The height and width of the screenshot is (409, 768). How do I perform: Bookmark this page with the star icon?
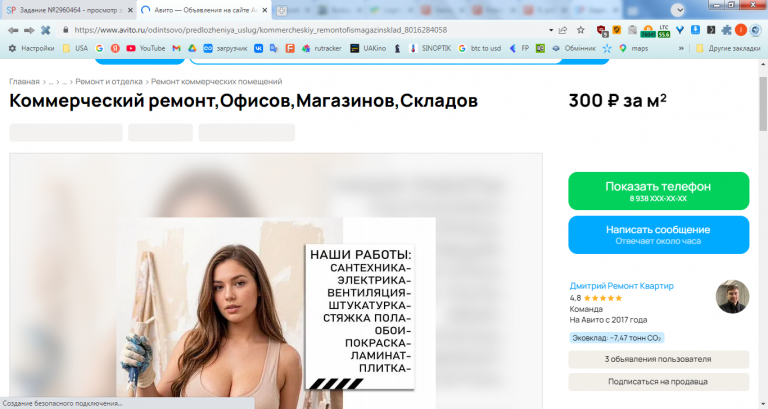tap(580, 30)
